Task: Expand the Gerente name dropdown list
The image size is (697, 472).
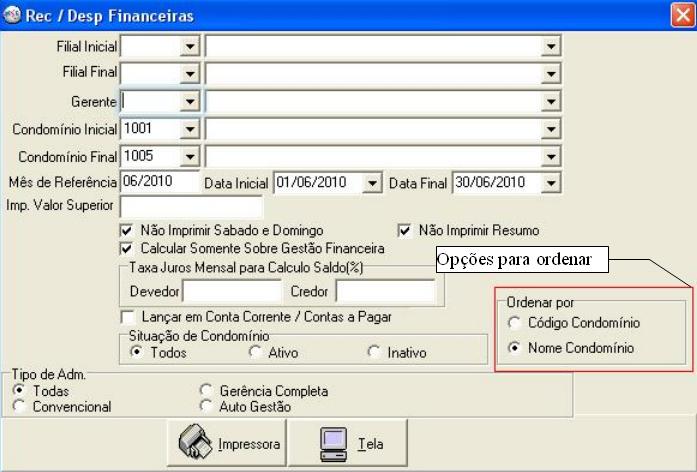Action: point(550,101)
